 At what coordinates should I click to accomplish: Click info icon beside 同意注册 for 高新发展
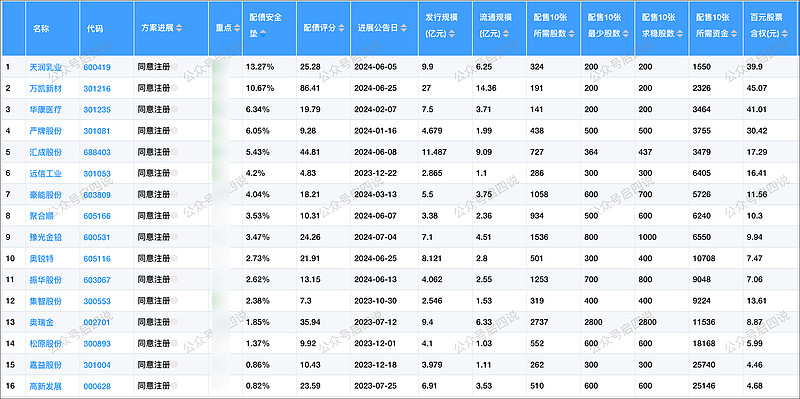click(x=174, y=386)
